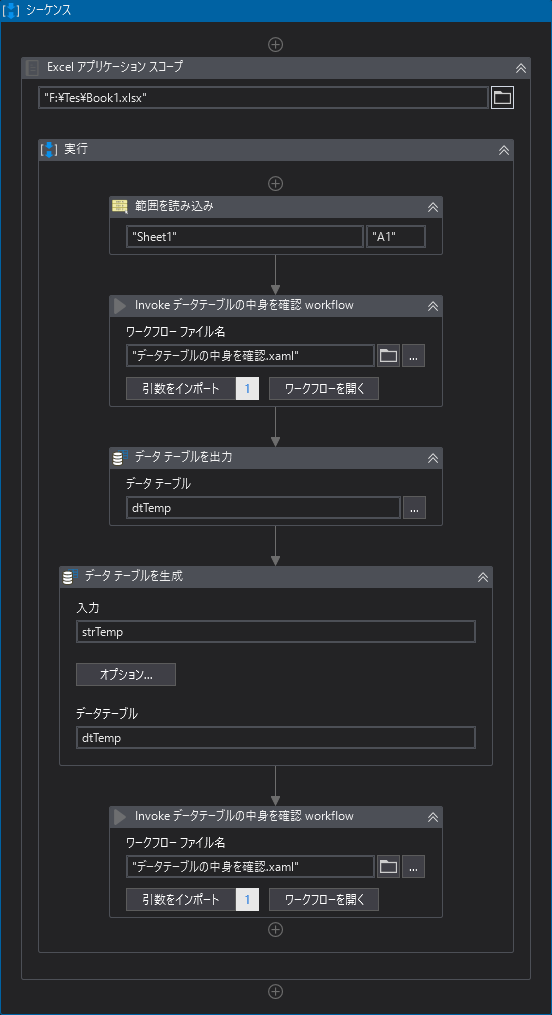
Task: Click the シーケンス title icon
Action: 12,10
